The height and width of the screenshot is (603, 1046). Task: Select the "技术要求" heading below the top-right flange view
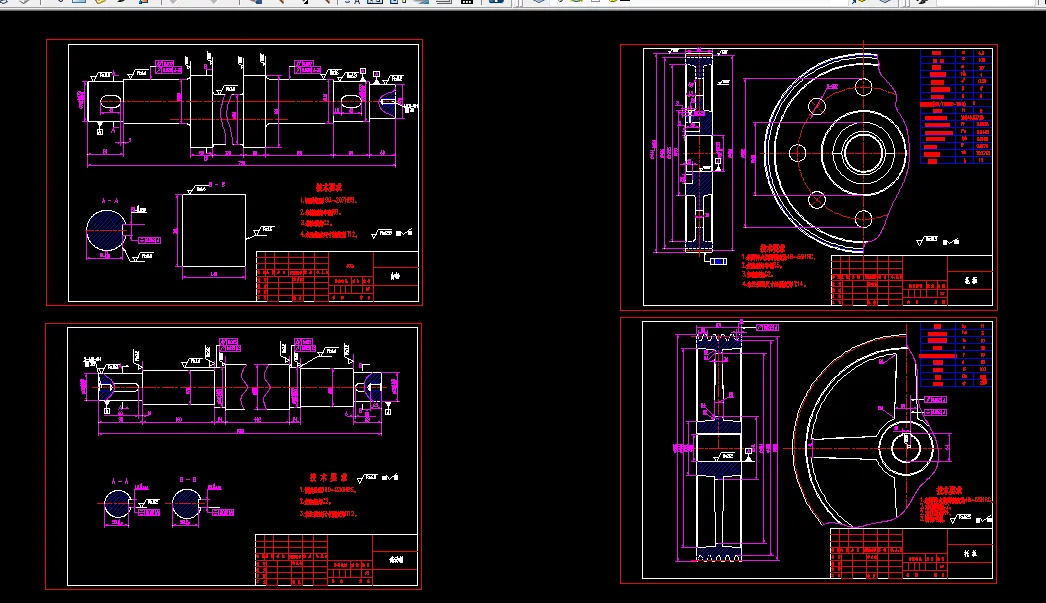(772, 248)
